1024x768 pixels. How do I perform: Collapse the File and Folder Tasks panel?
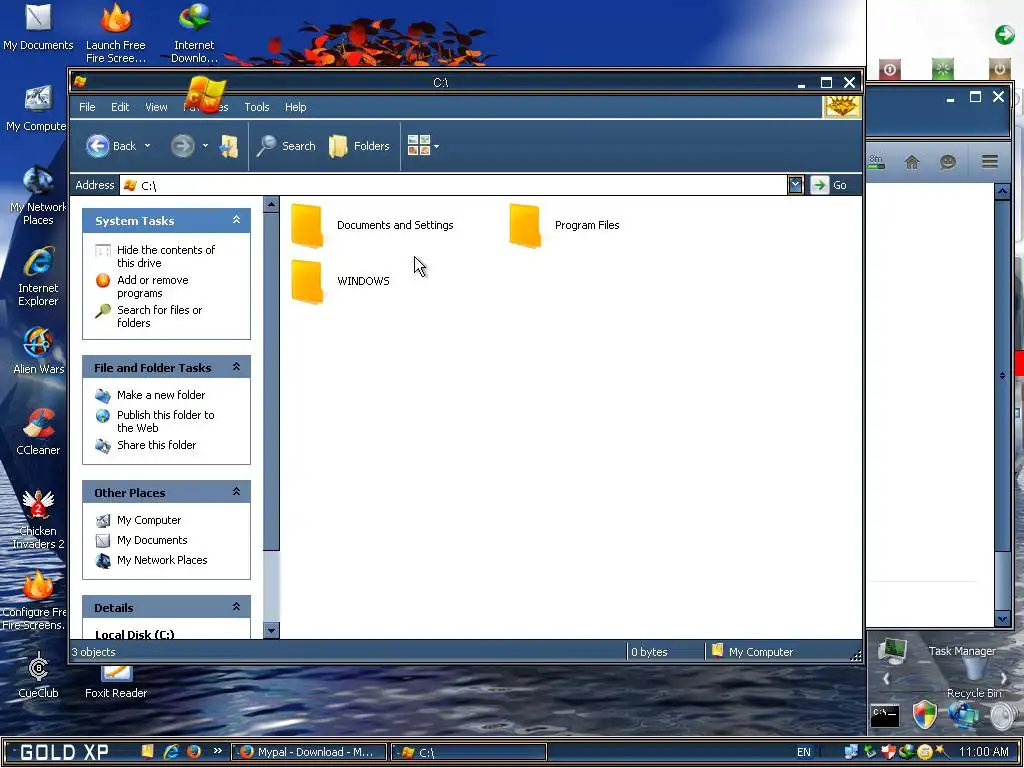click(236, 367)
